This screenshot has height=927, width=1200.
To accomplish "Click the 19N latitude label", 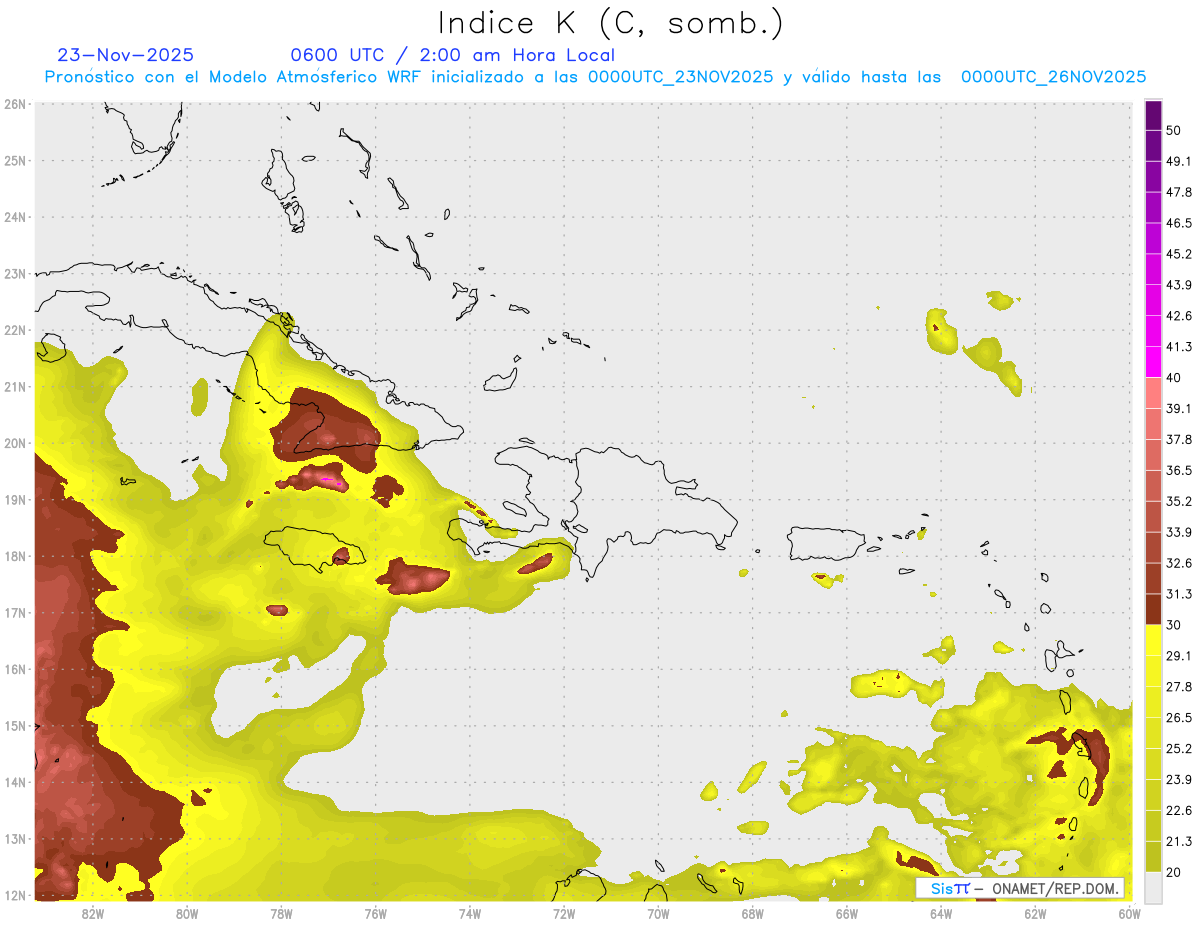I will point(15,500).
